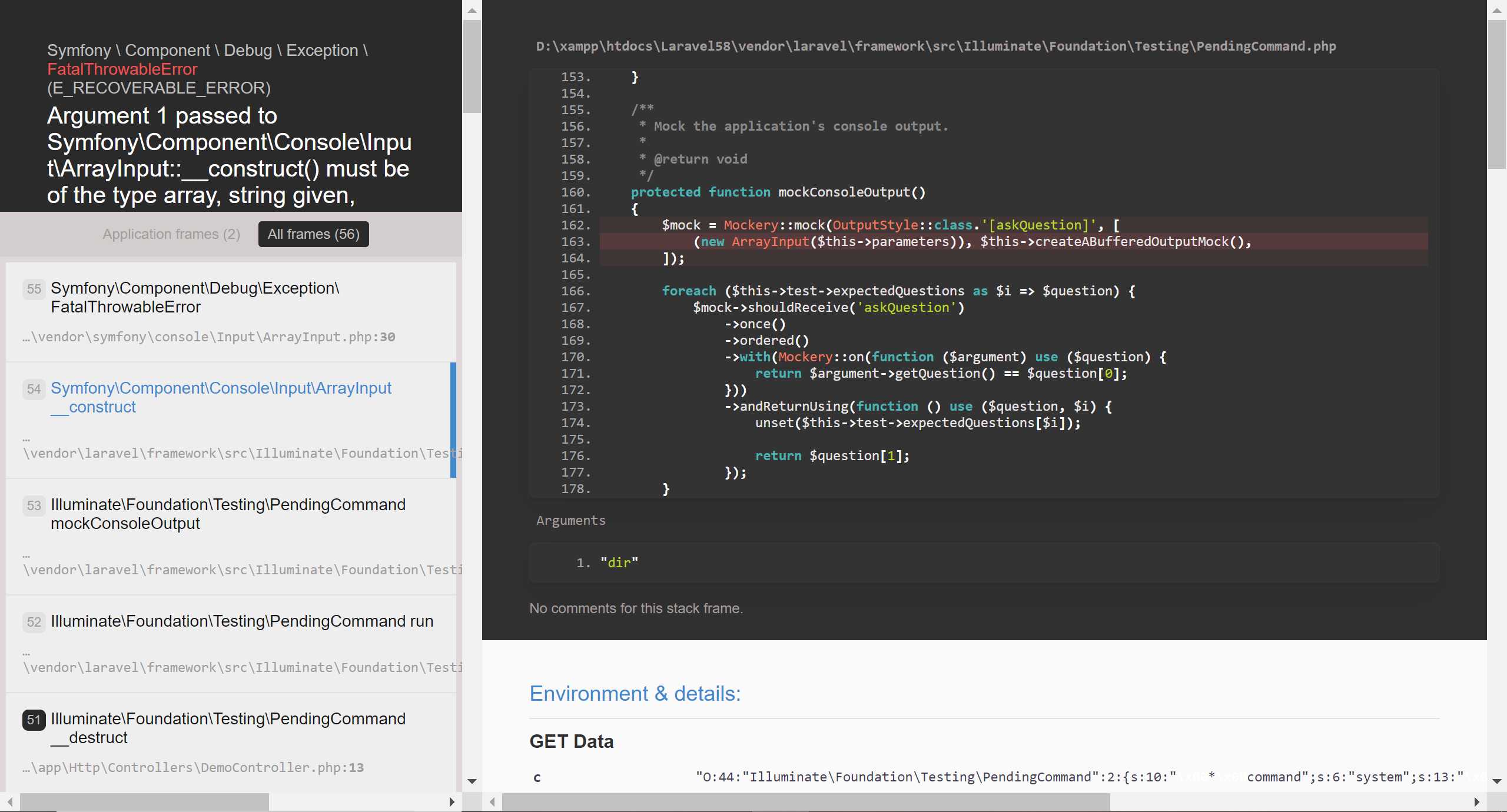Click the scroll-down arrow of frames panel
Image resolution: width=1507 pixels, height=812 pixels.
click(x=472, y=781)
